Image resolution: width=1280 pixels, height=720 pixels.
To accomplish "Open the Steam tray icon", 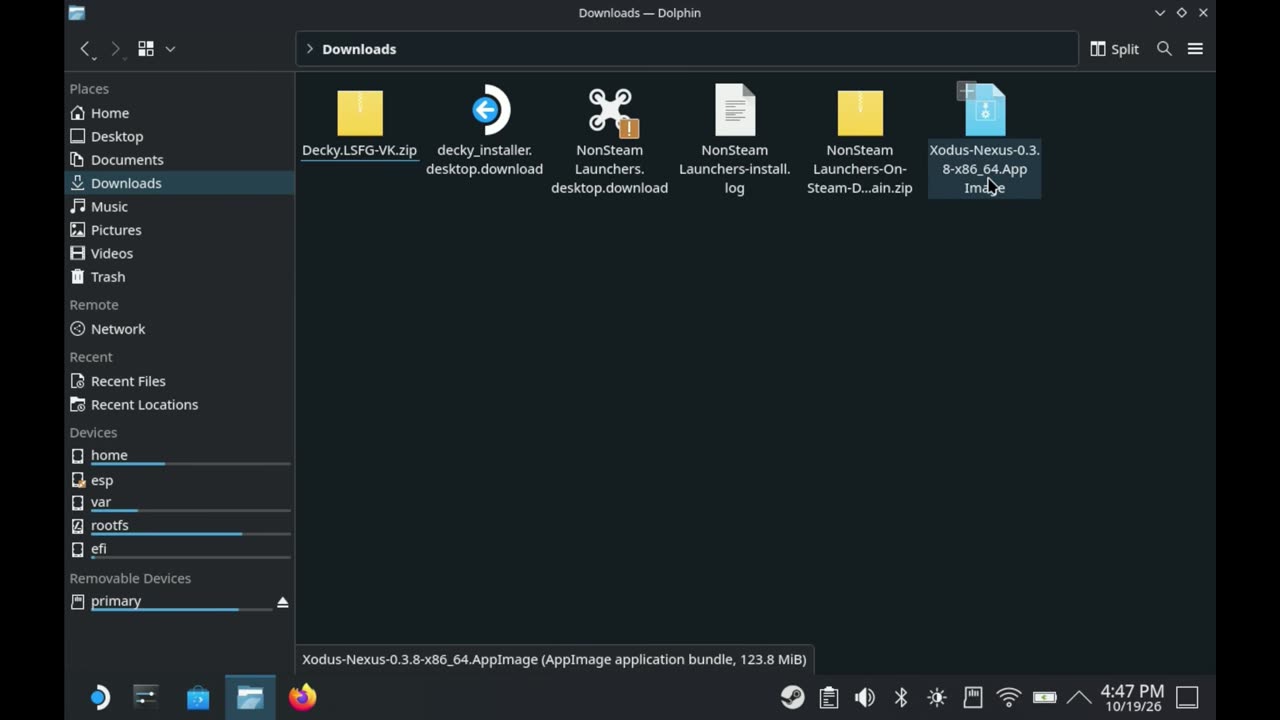I will [793, 697].
